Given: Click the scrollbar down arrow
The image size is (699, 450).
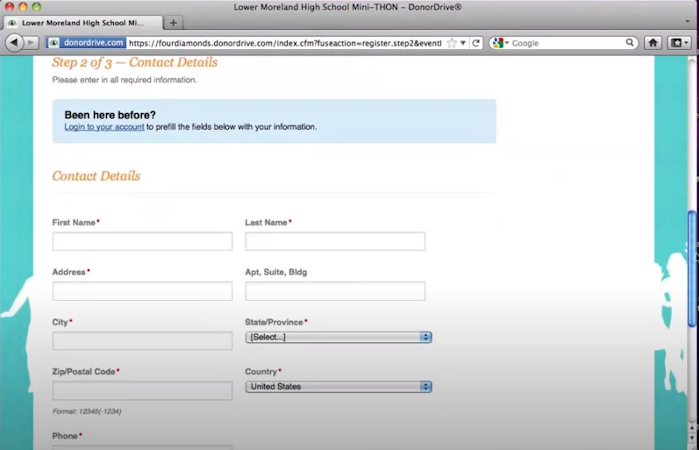Looking at the screenshot, I should pos(692,438).
